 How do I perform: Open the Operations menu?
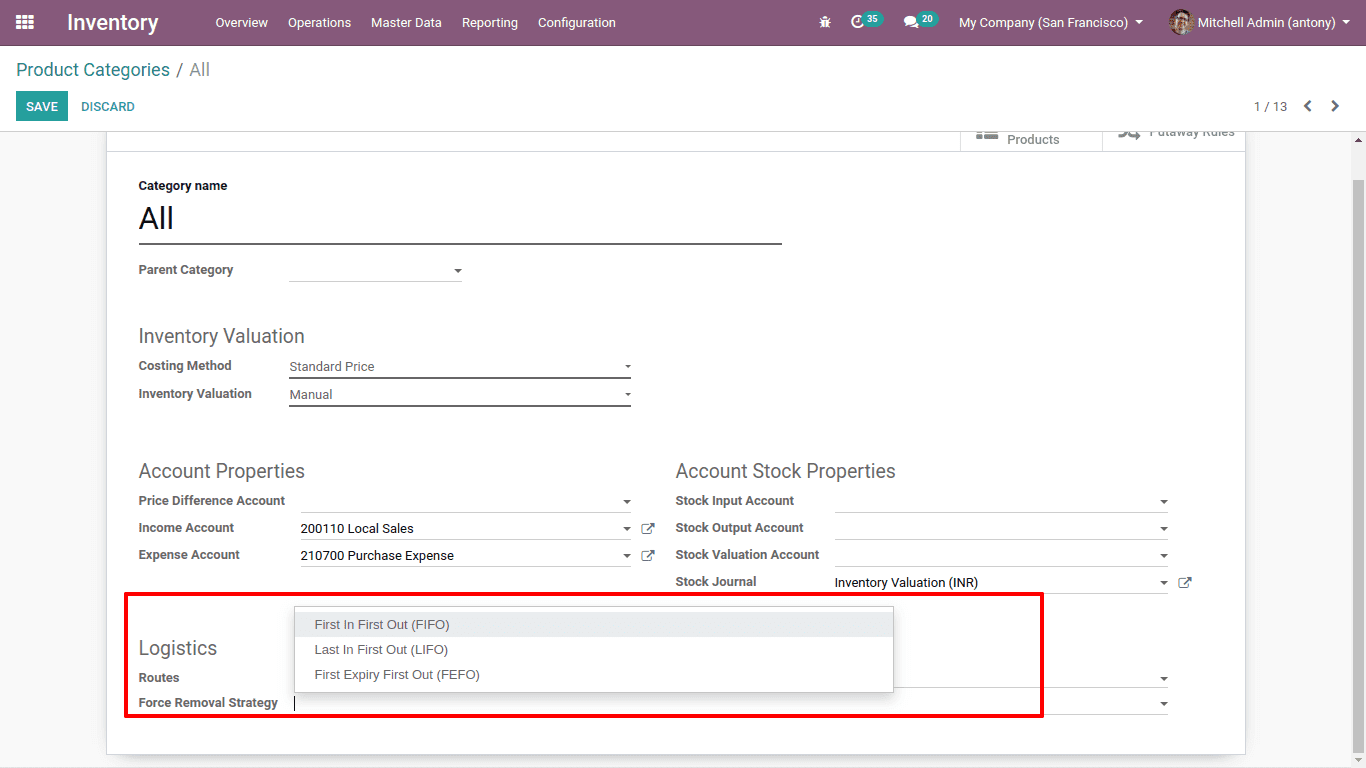(x=319, y=22)
